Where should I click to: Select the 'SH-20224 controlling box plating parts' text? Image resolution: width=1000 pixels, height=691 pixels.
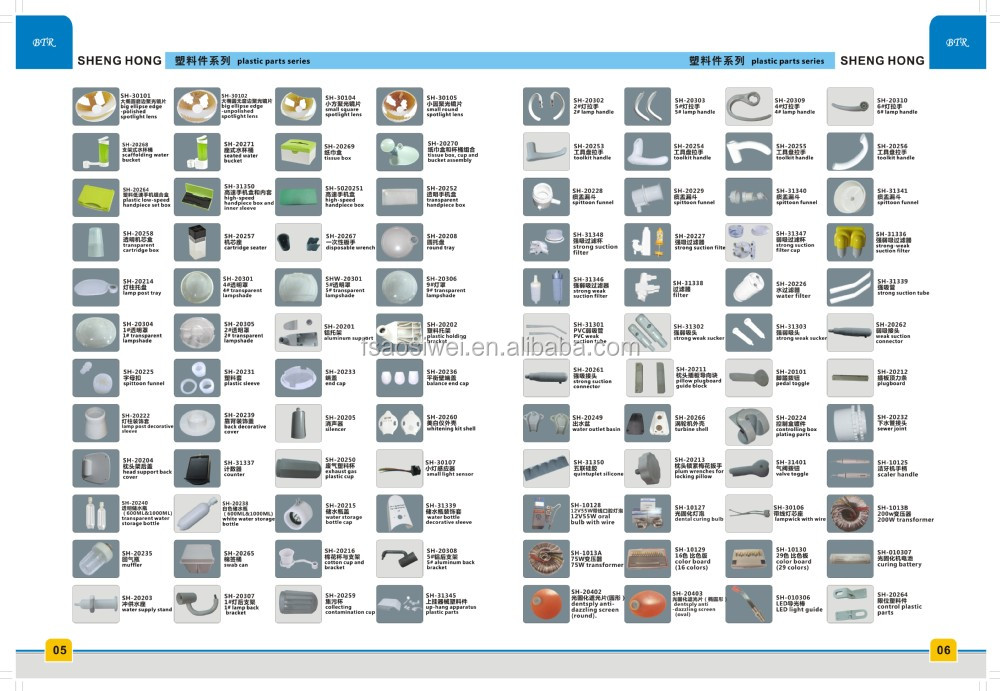(796, 426)
